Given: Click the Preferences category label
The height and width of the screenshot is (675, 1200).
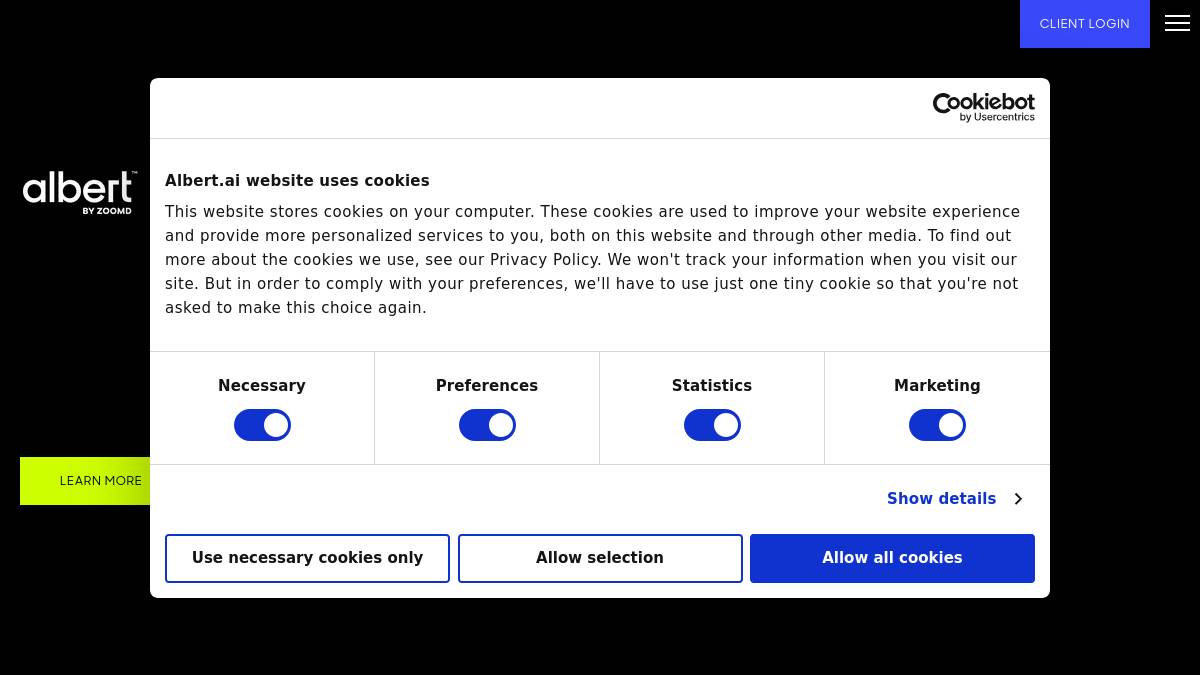Looking at the screenshot, I should coord(487,386).
